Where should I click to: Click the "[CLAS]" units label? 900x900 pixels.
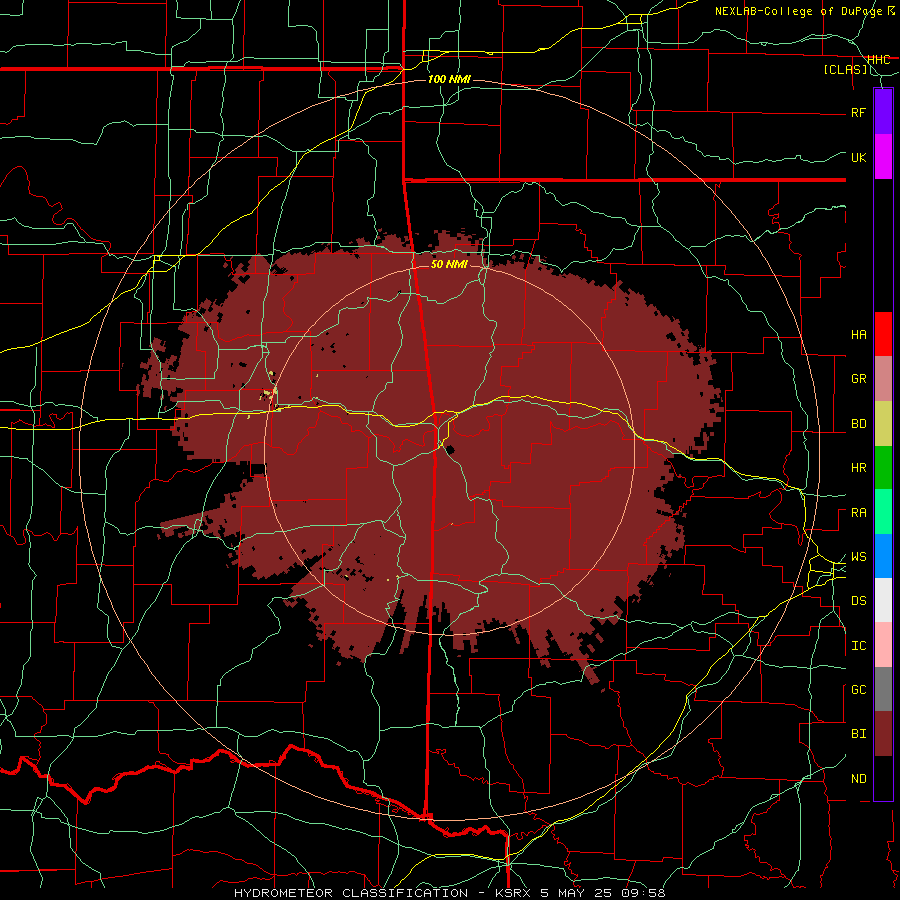(x=845, y=70)
